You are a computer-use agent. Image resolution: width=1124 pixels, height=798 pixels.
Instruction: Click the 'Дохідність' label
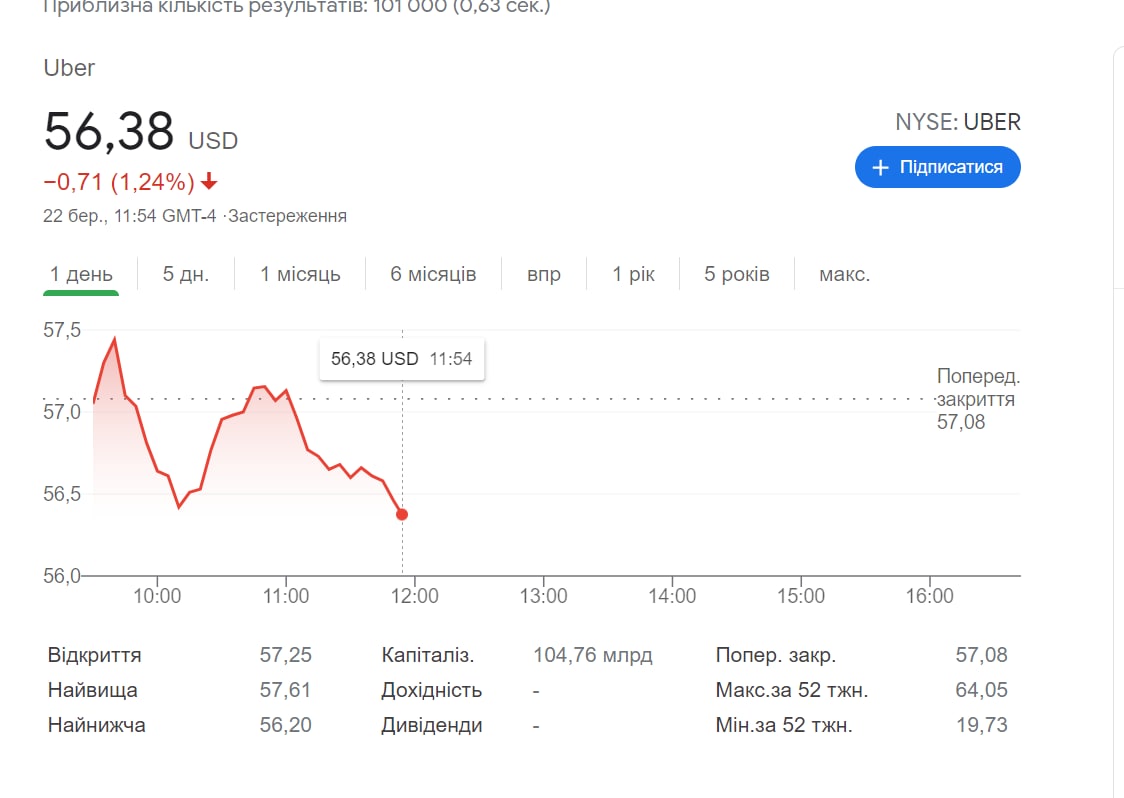click(x=432, y=690)
